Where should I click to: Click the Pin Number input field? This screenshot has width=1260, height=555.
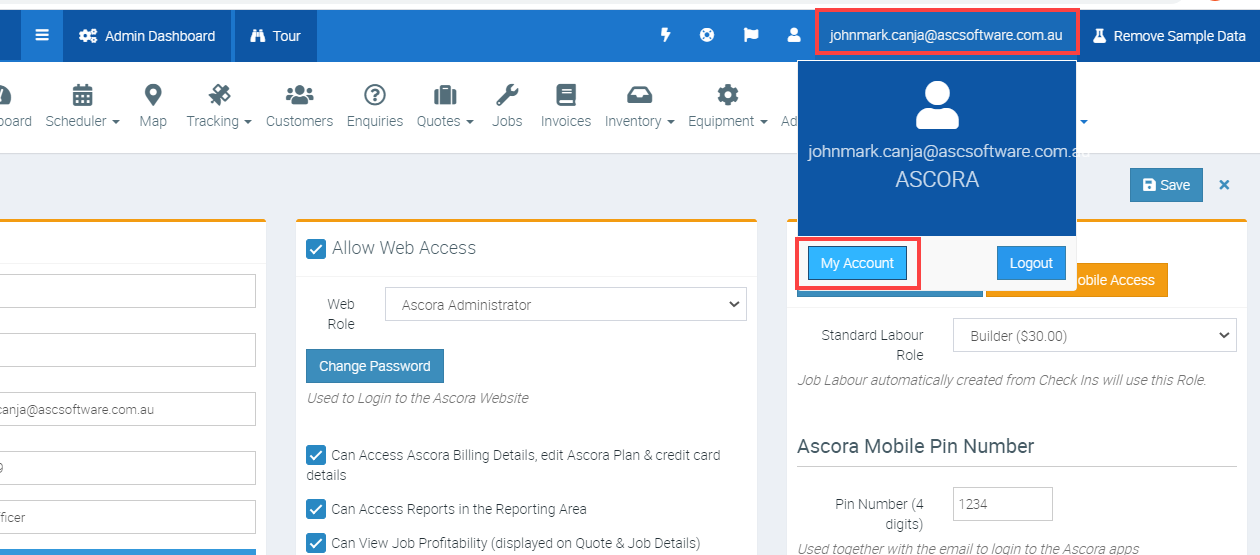tap(1002, 505)
